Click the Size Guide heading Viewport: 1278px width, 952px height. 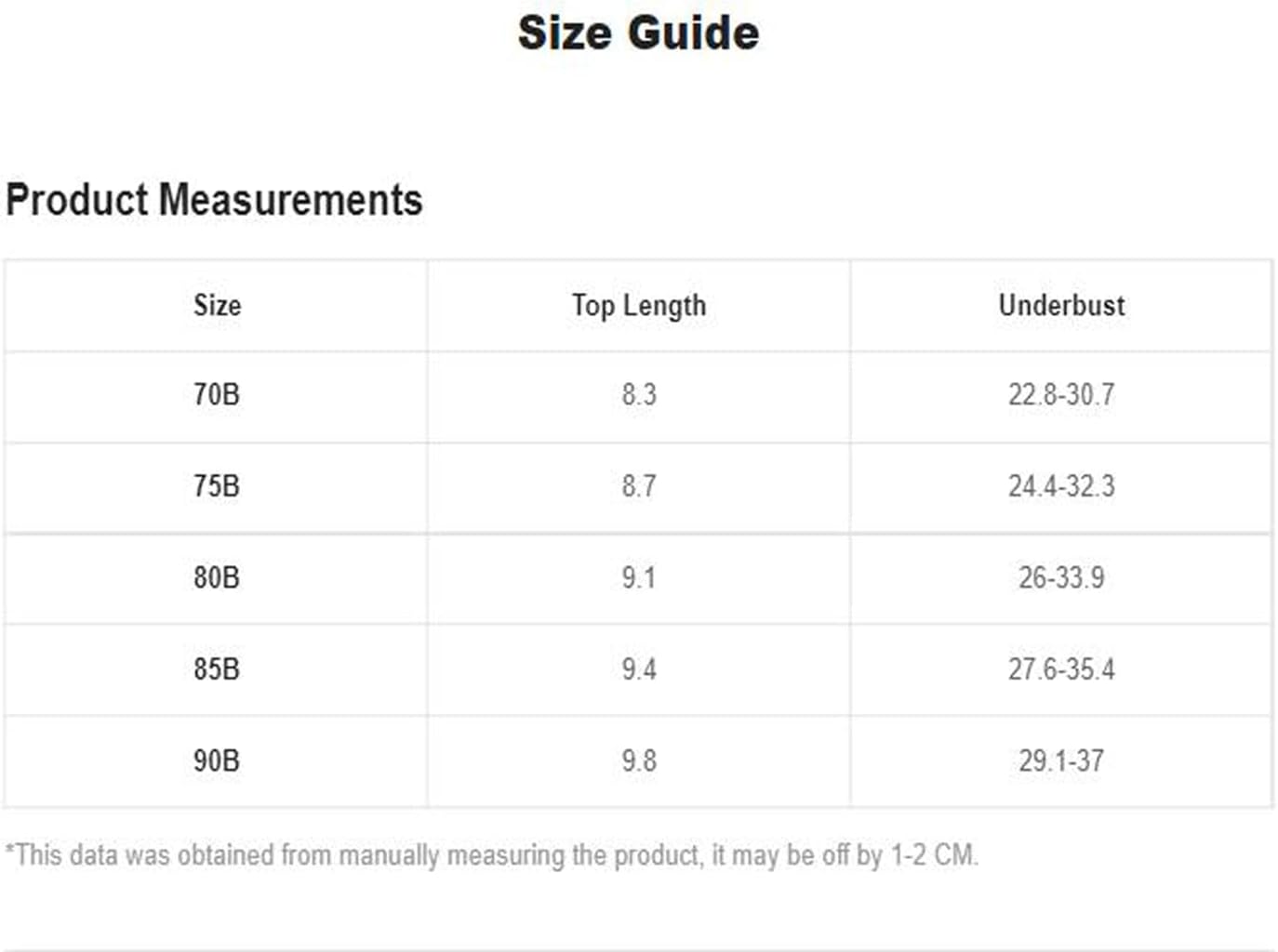(638, 33)
